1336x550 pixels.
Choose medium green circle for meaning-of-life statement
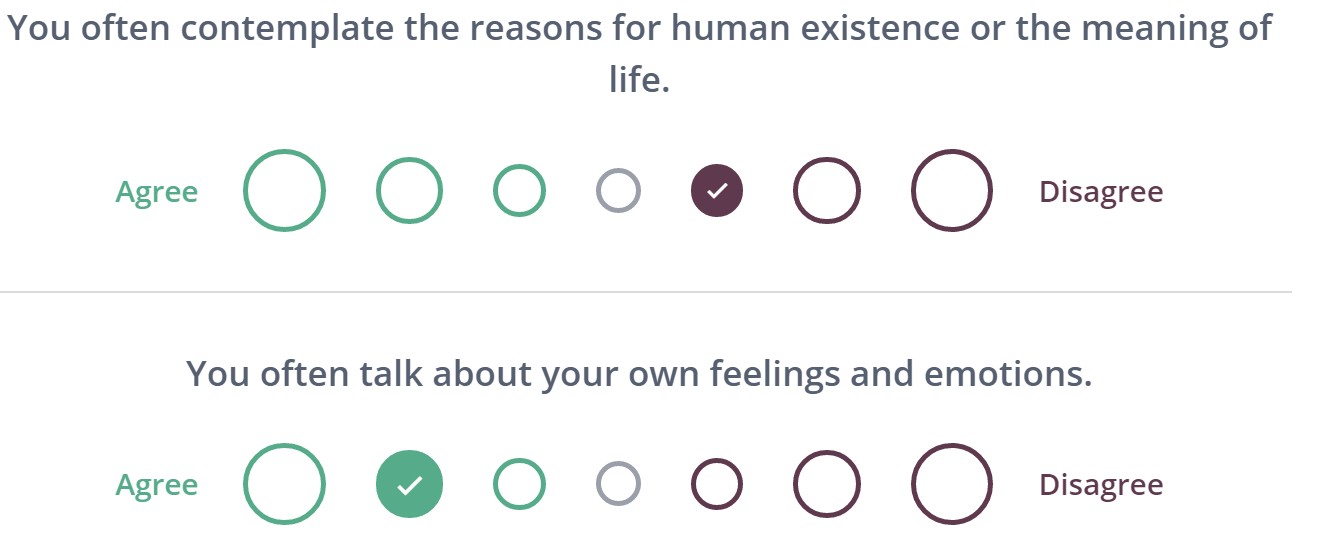409,190
